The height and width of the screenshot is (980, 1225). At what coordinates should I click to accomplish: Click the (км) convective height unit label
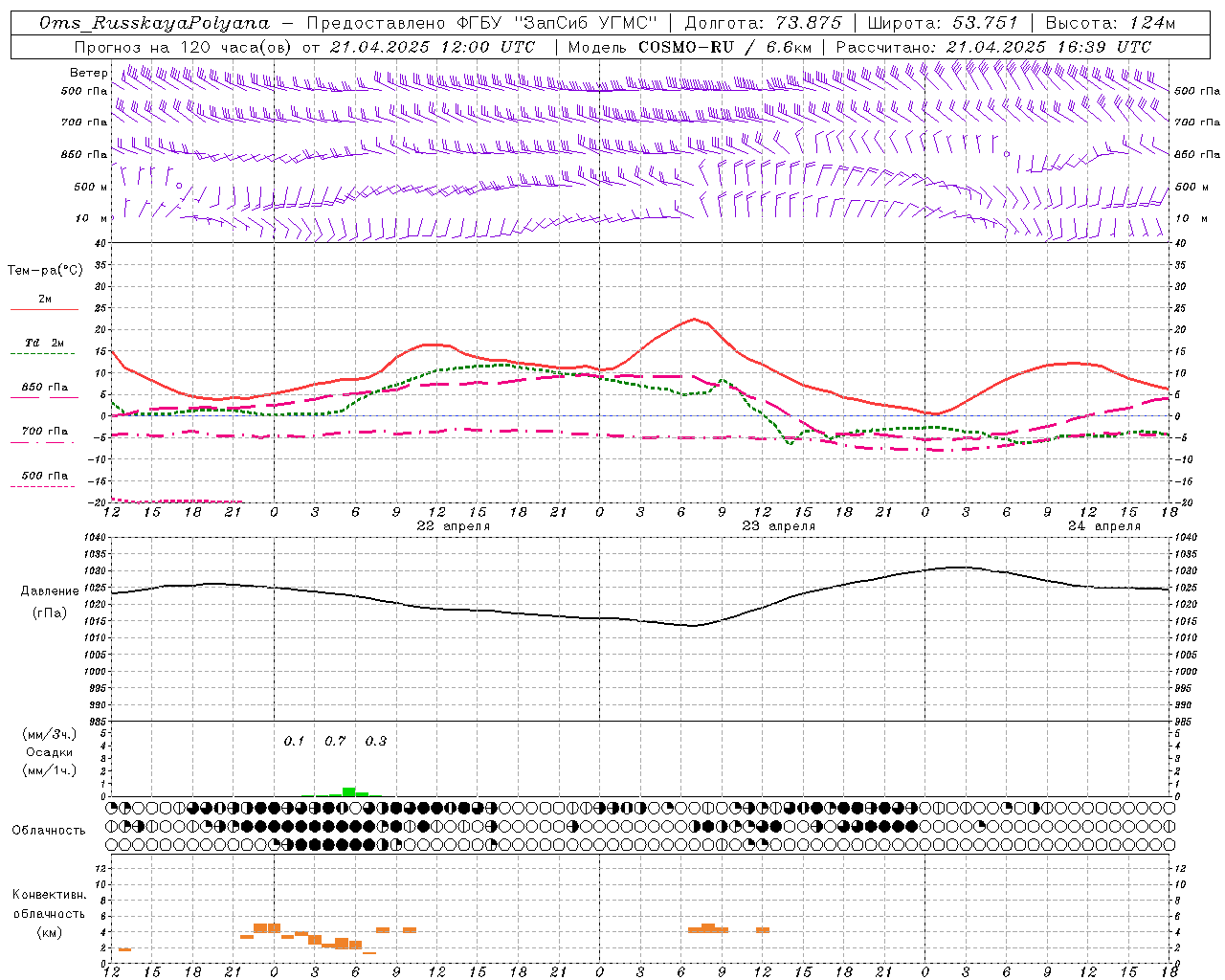click(x=49, y=932)
